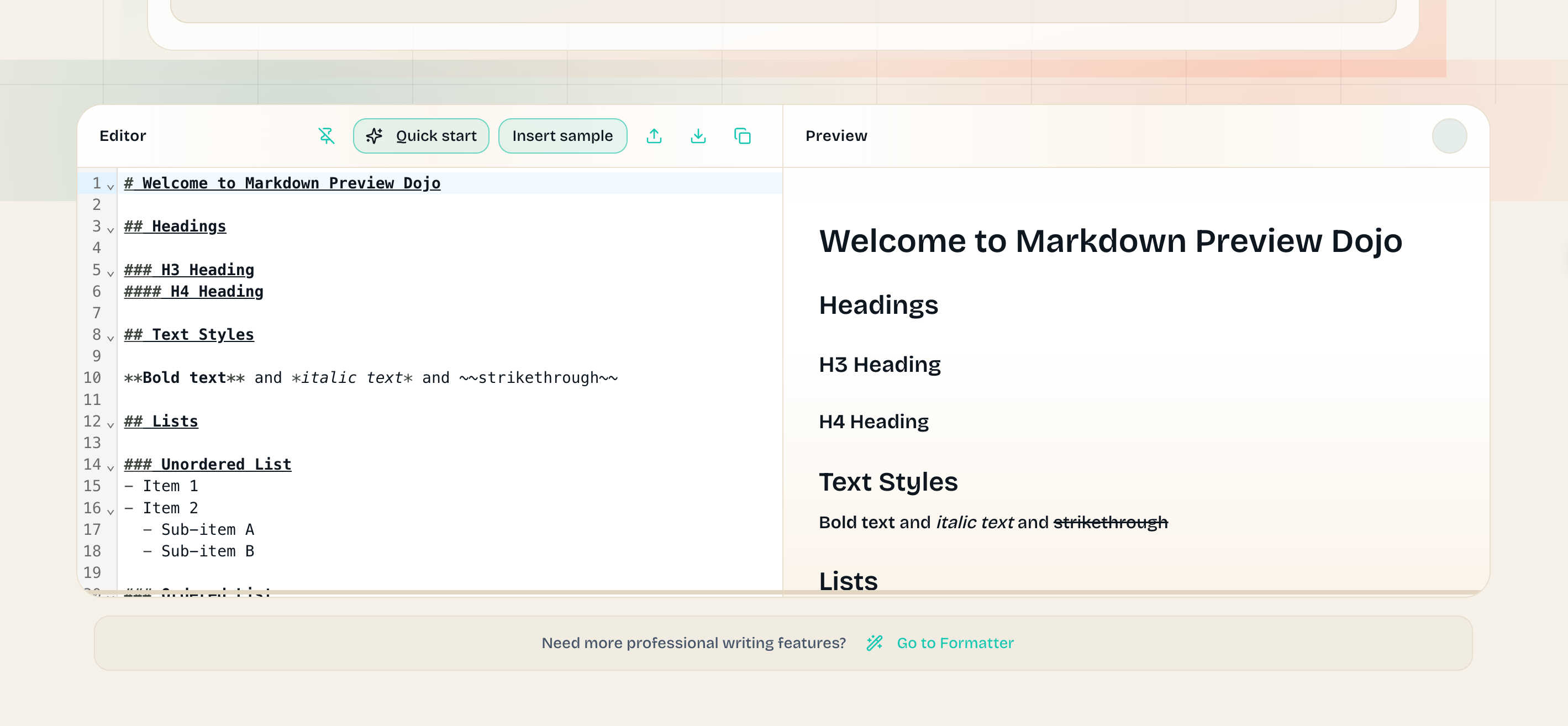Viewport: 1568px width, 726px height.
Task: Copy content using the copy icon
Action: pos(743,136)
